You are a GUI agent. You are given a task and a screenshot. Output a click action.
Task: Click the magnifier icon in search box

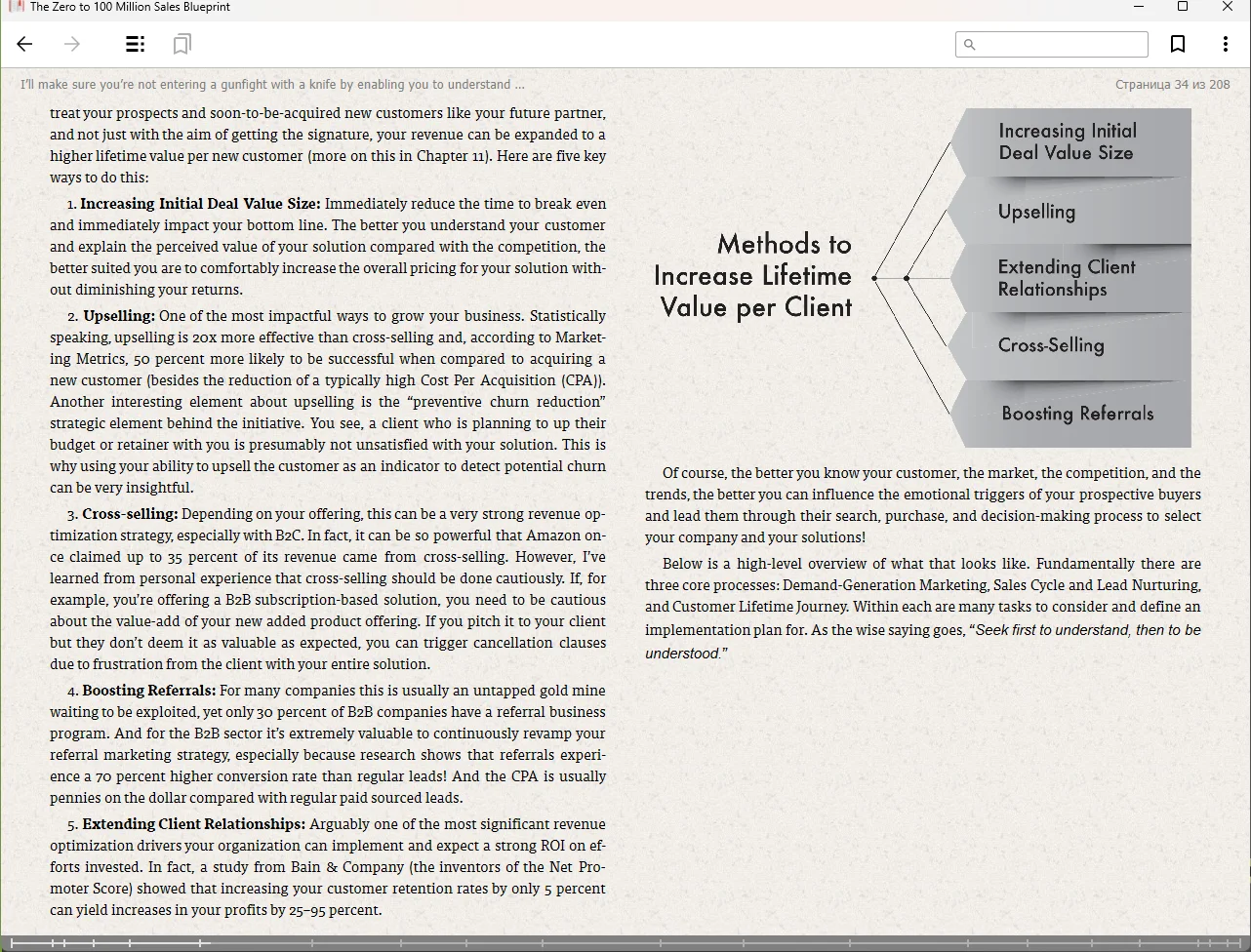[x=969, y=44]
